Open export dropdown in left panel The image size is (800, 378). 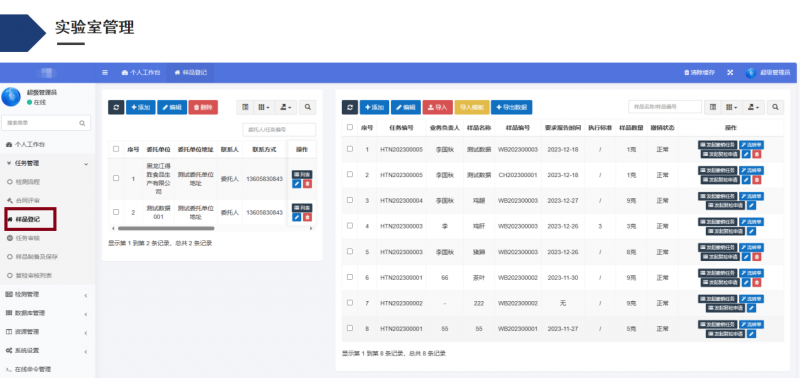coord(286,107)
